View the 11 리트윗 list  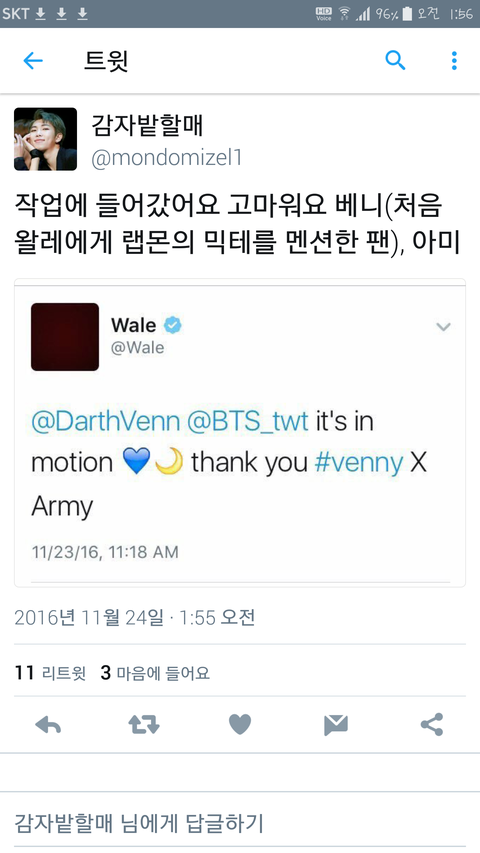click(50, 673)
